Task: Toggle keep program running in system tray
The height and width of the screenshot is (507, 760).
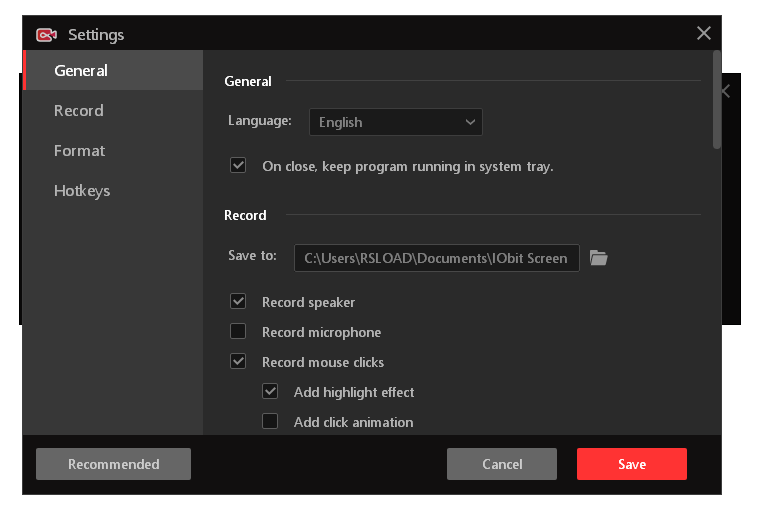Action: pos(238,166)
